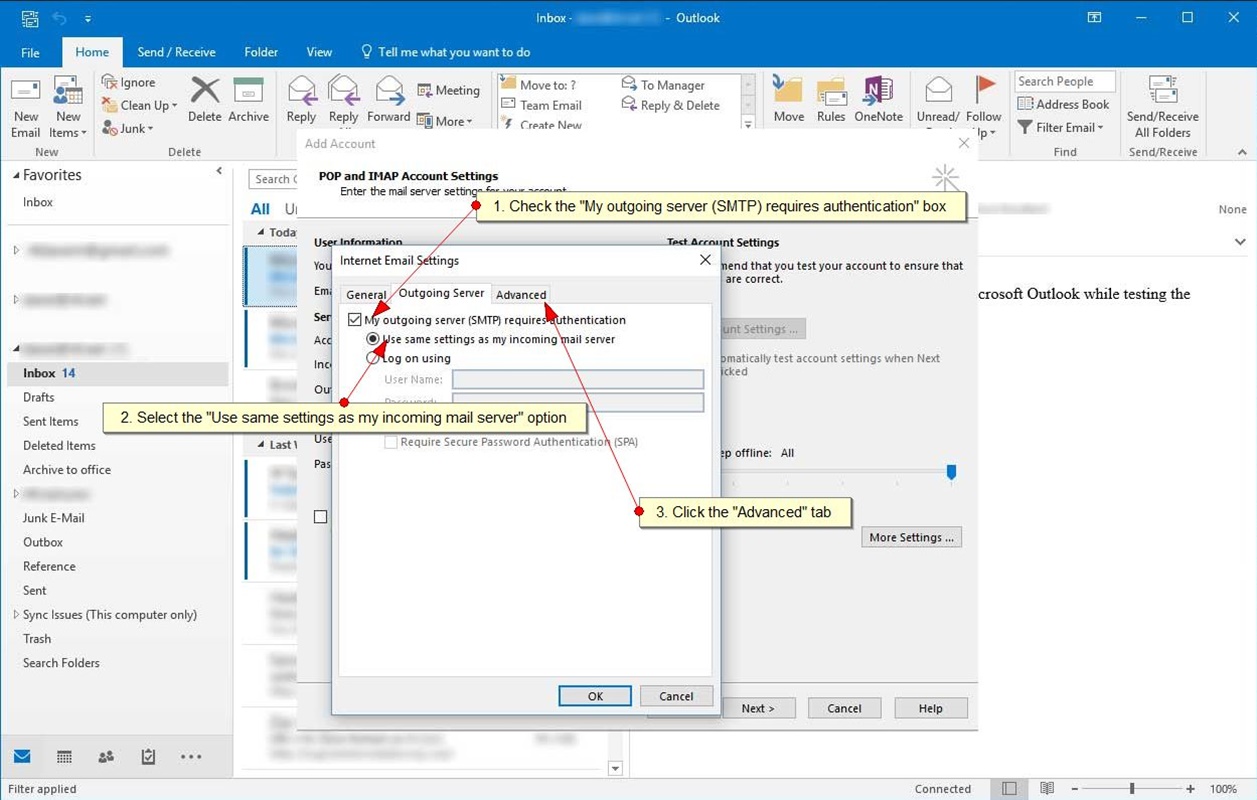Open the More respond options dropdown
Image resolution: width=1257 pixels, height=800 pixels.
click(445, 121)
